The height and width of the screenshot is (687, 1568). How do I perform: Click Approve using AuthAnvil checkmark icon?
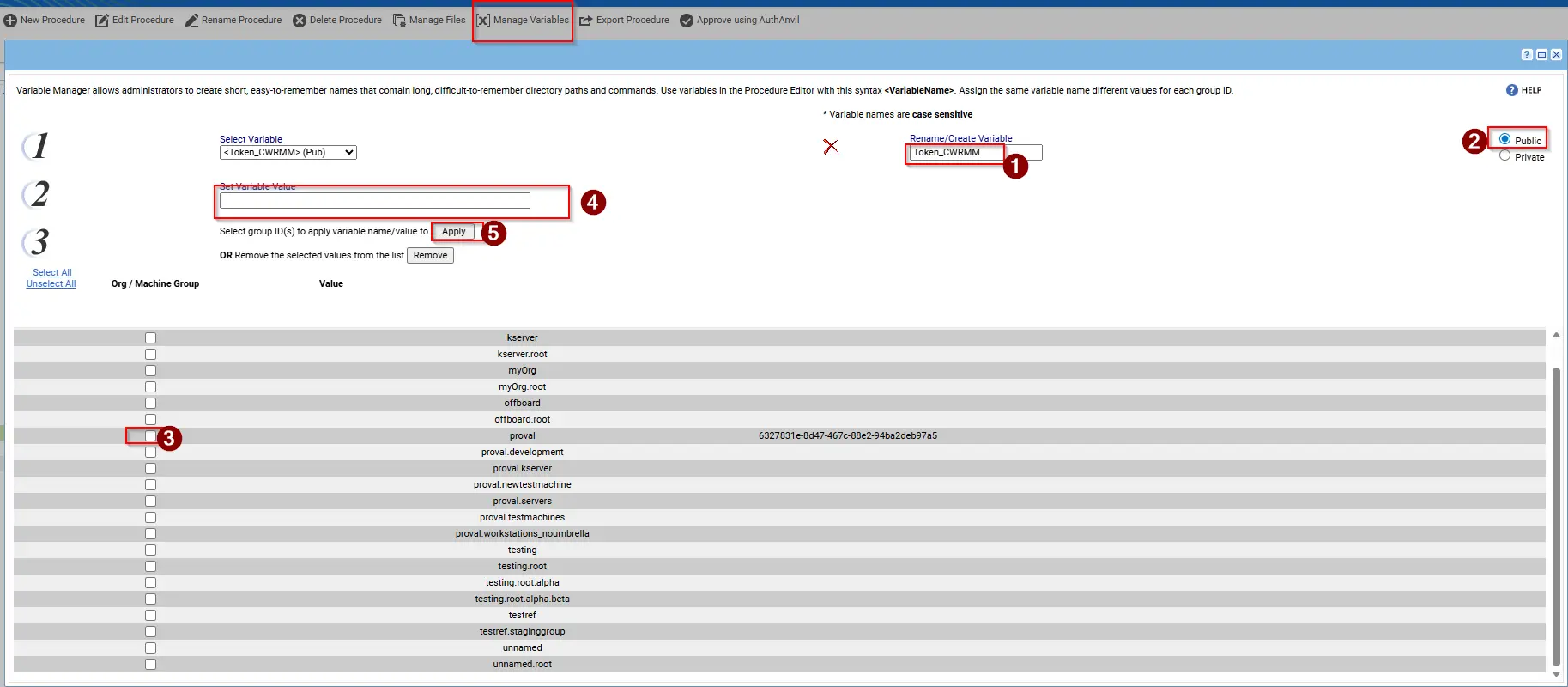point(687,21)
